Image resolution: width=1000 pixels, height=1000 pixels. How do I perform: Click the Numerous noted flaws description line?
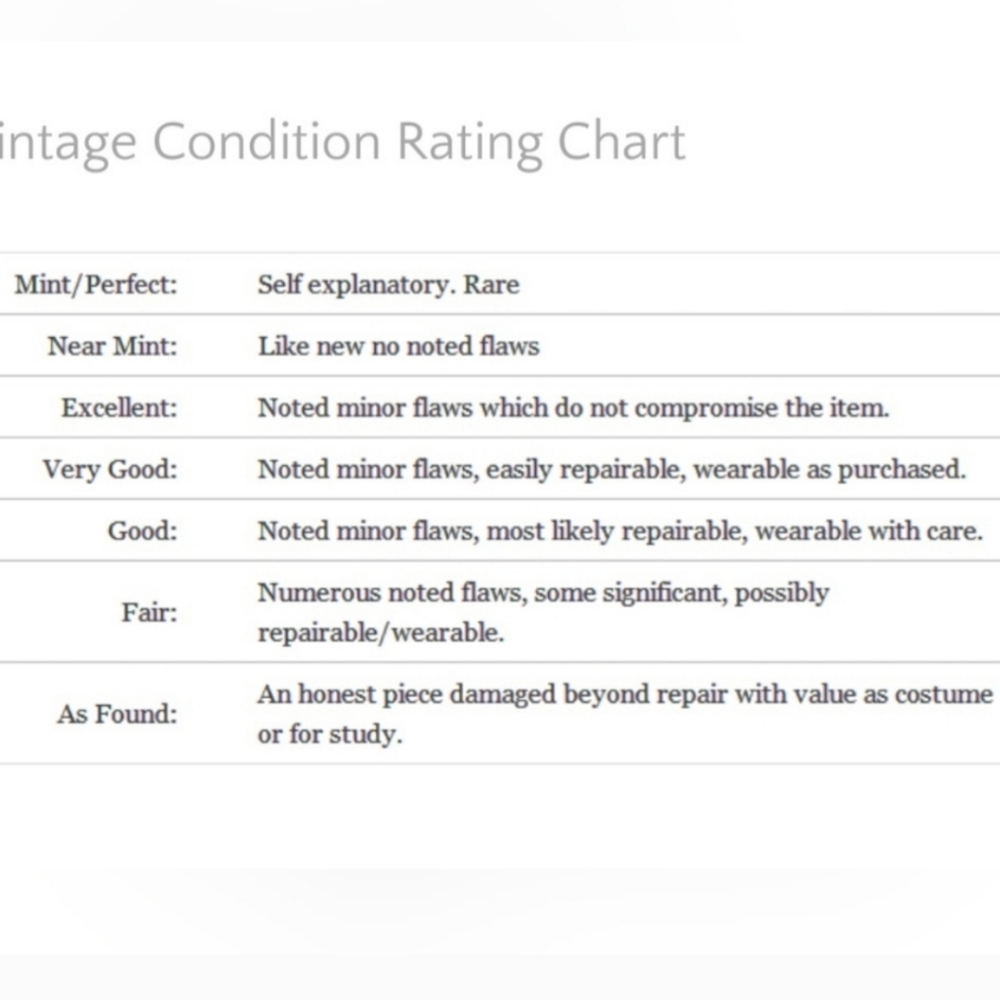tap(543, 592)
